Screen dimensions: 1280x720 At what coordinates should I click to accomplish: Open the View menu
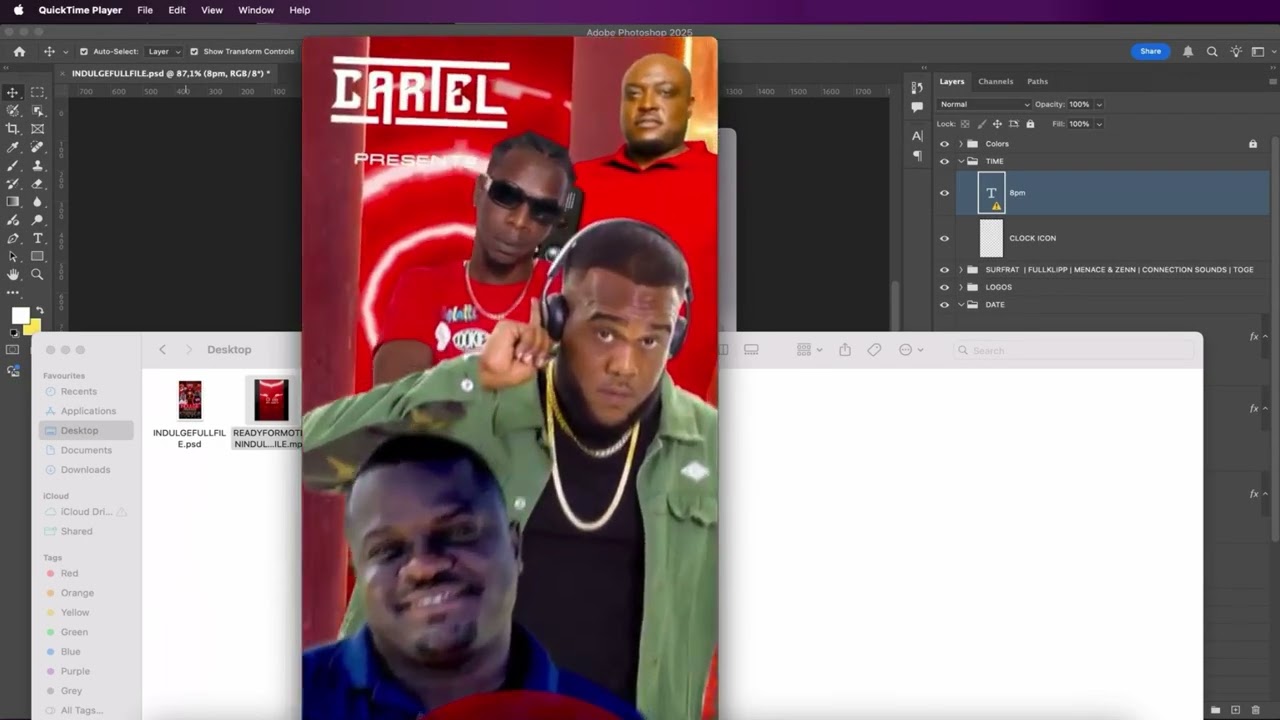(x=212, y=10)
